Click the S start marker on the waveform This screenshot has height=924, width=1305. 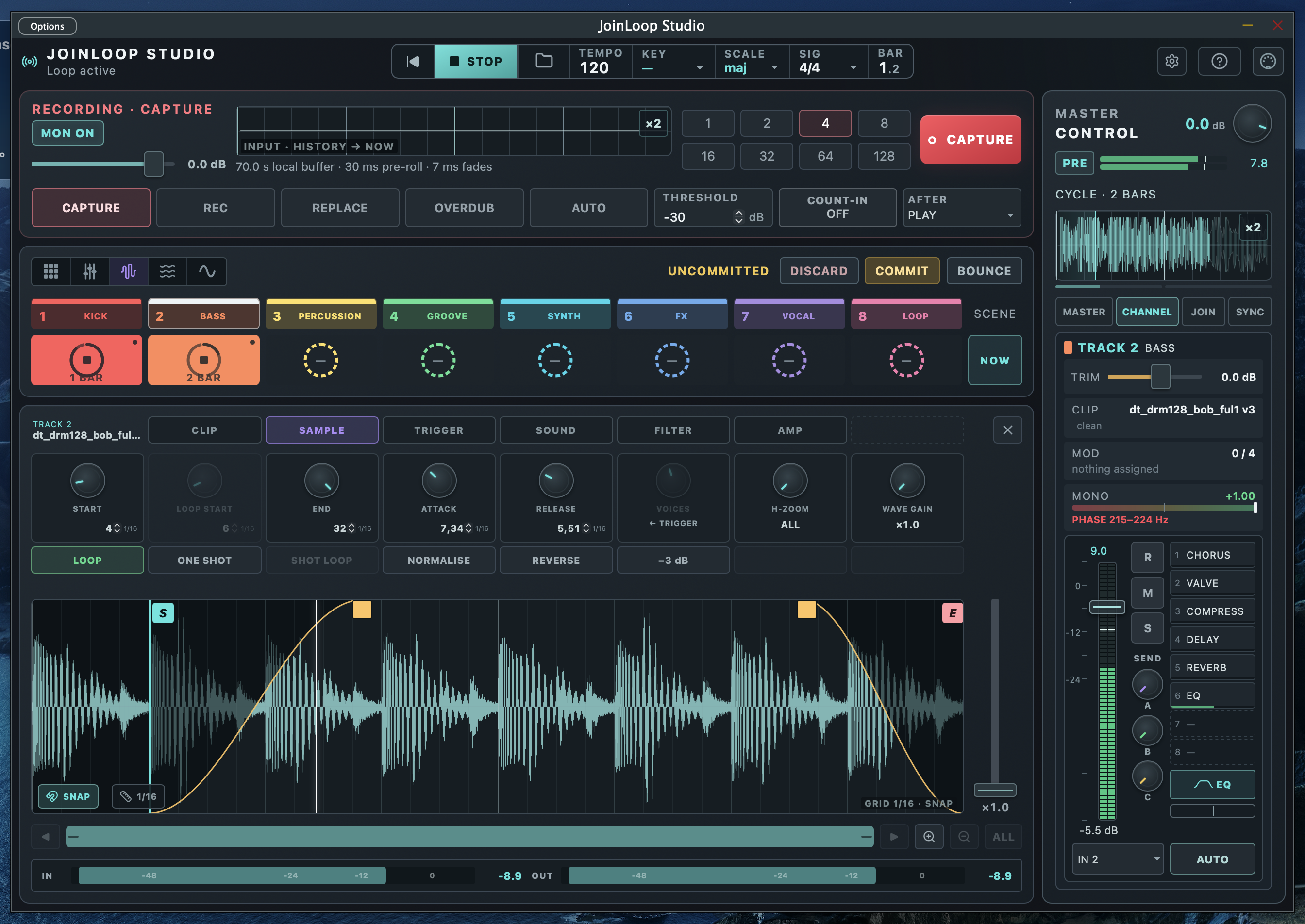pyautogui.click(x=163, y=613)
